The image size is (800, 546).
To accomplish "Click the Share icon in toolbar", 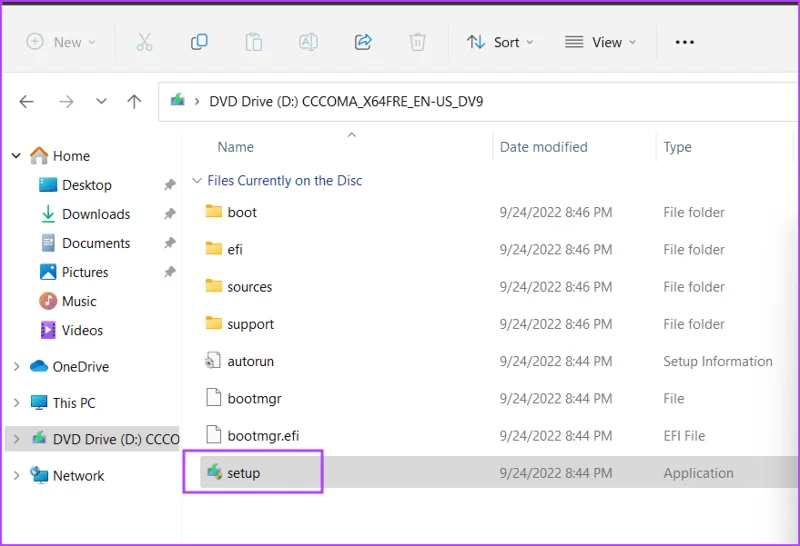I will (363, 42).
